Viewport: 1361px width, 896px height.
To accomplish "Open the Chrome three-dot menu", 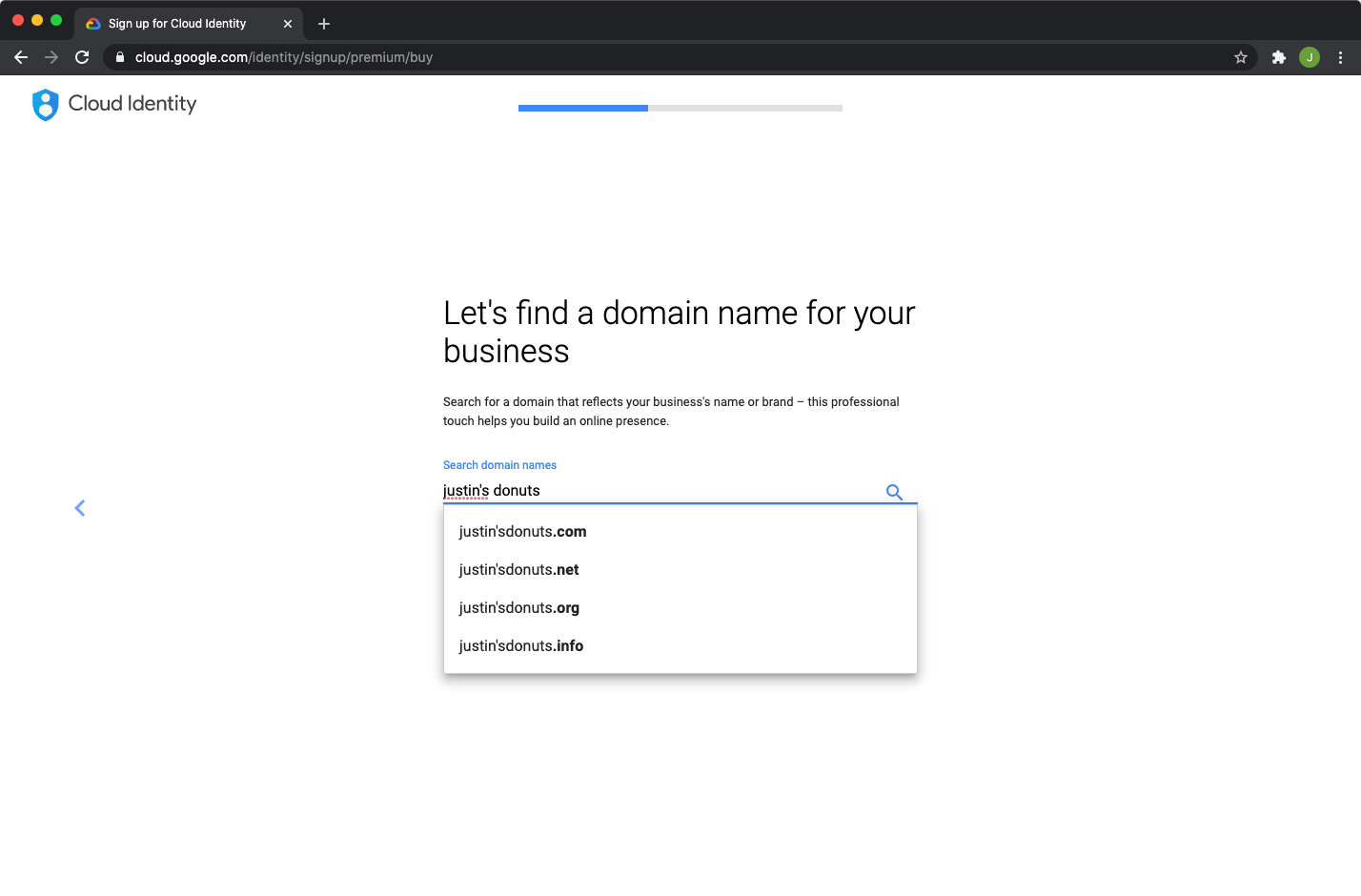I will tap(1340, 57).
